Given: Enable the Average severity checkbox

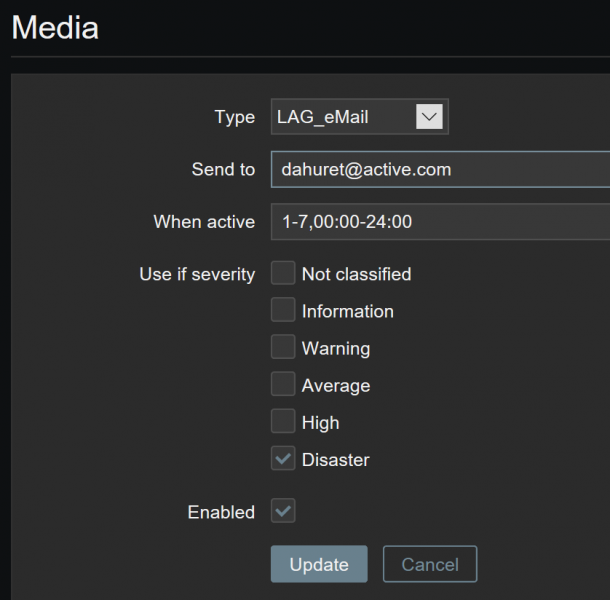Looking at the screenshot, I should (283, 385).
